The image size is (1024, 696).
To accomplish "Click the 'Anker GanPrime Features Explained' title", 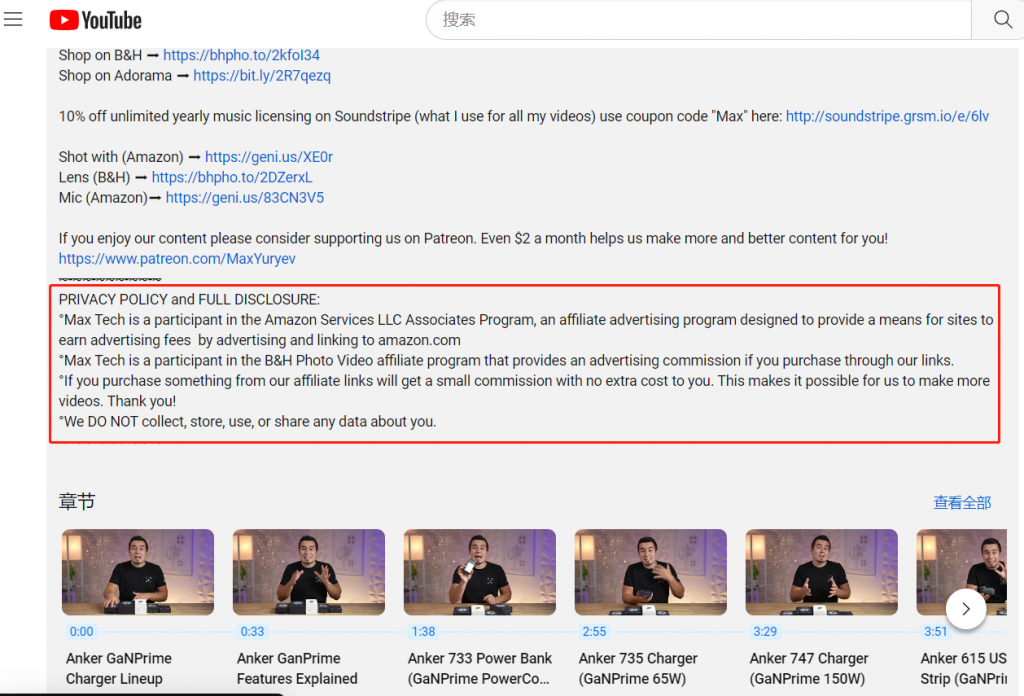I will (x=297, y=669).
